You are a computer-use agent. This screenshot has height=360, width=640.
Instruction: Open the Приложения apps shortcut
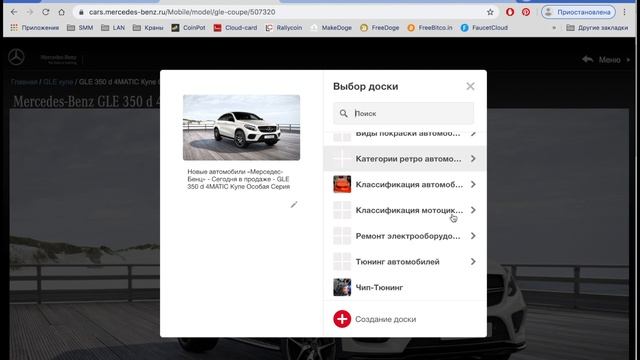pos(35,28)
